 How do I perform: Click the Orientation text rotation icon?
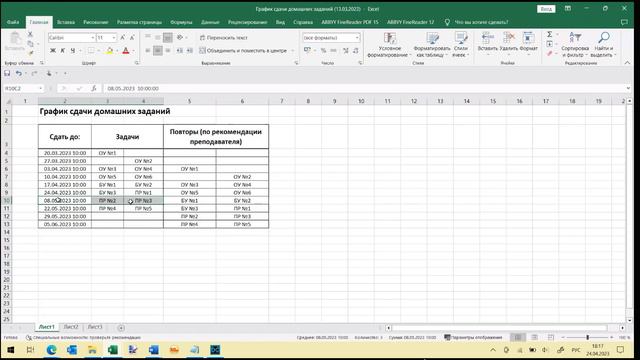pos(180,38)
